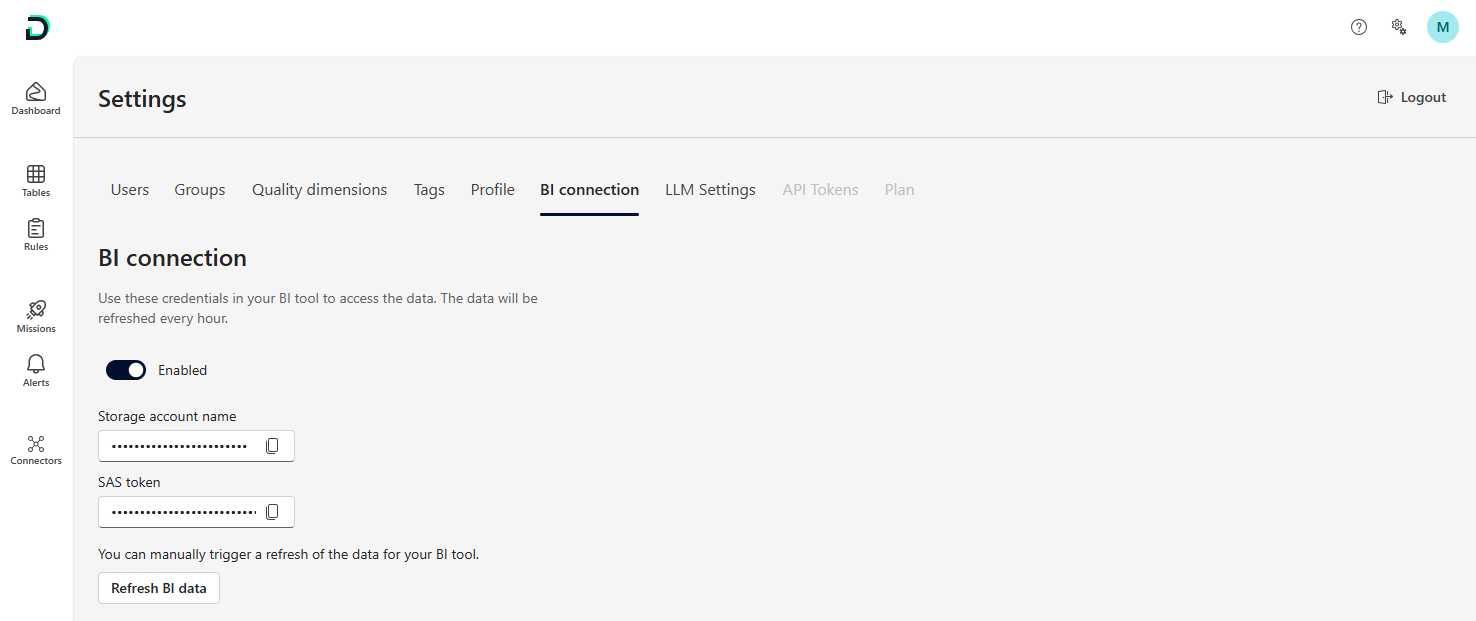
Task: Select the Quality dimensions tab
Action: [319, 190]
